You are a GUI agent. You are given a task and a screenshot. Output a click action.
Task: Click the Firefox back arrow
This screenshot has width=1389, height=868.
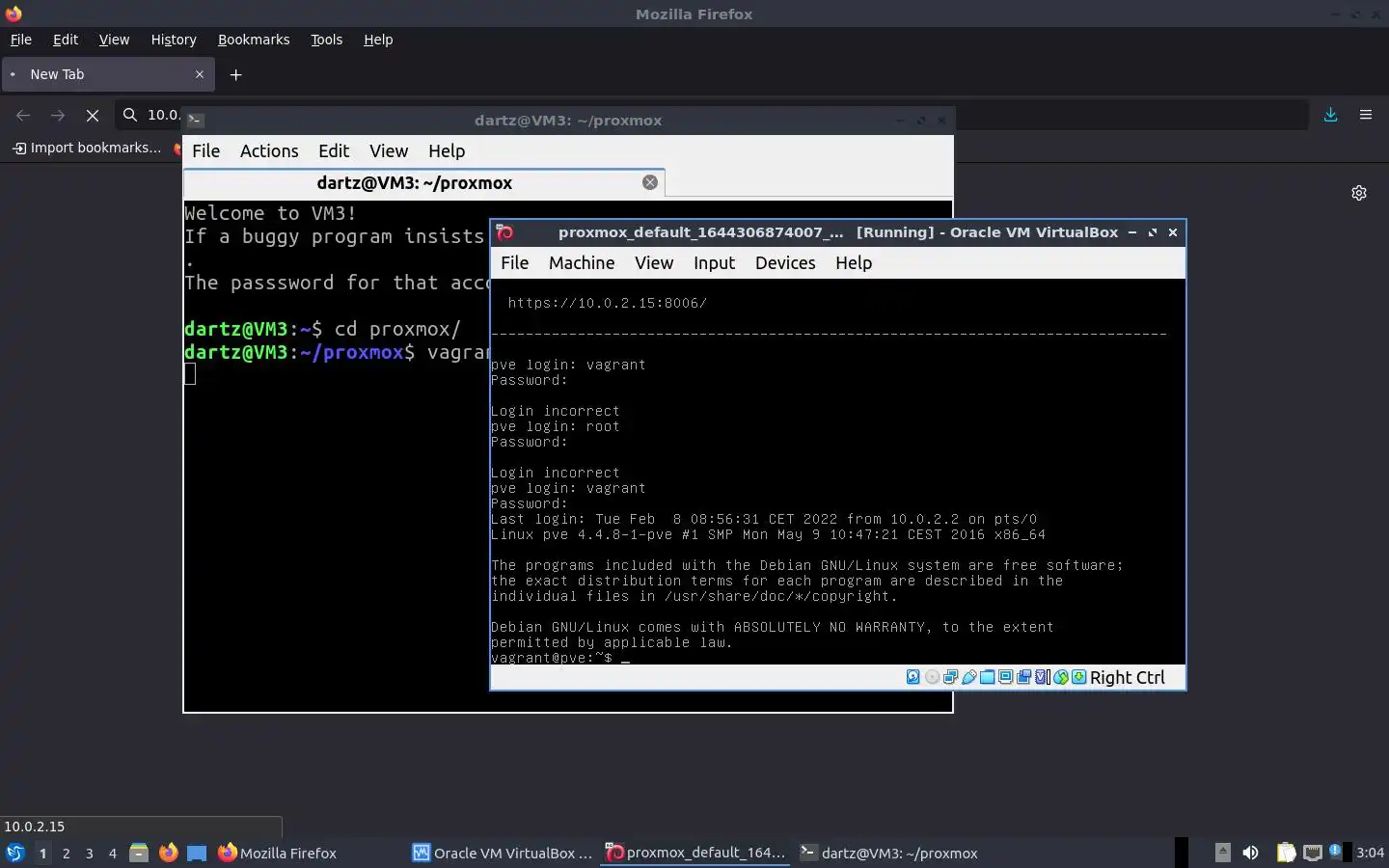[23, 115]
